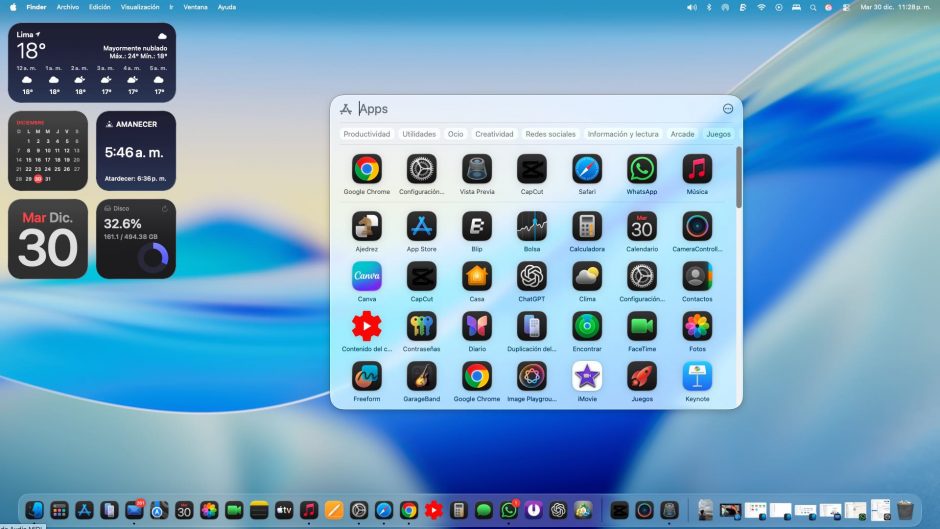The image size is (940, 529).
Task: Open the Canva app icon
Action: (x=366, y=276)
